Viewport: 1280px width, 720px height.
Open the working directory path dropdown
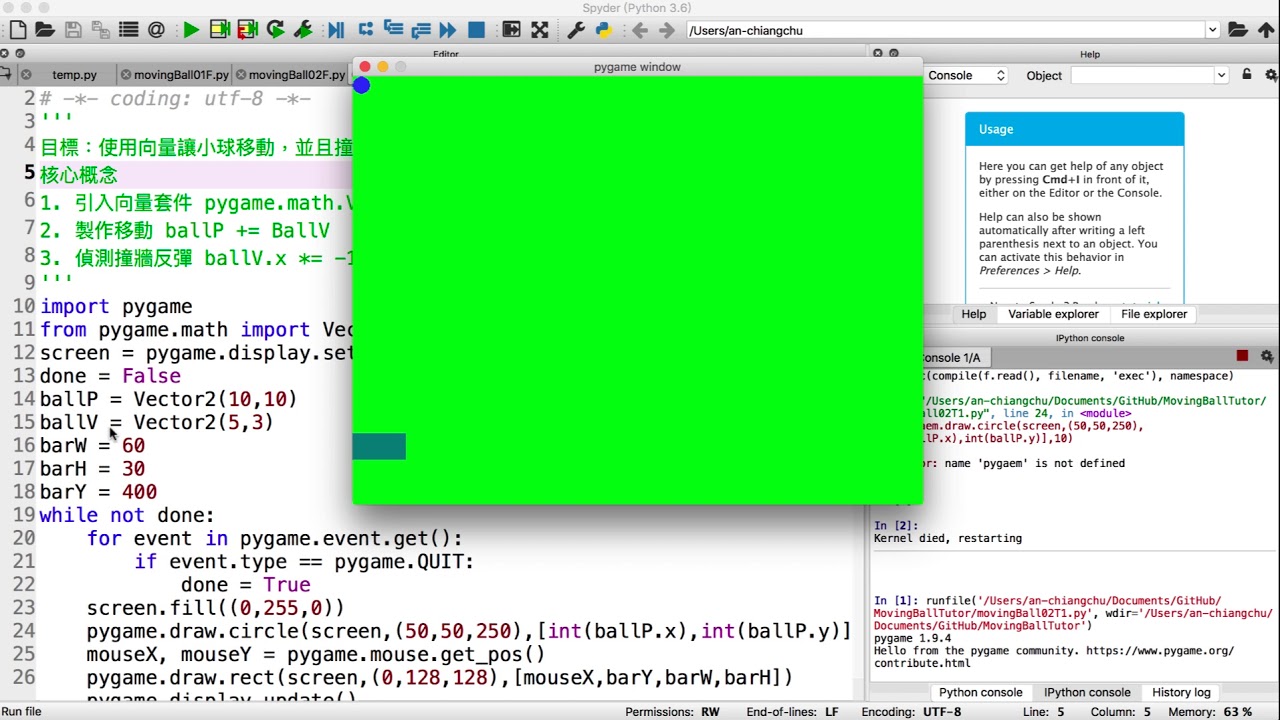tap(1212, 30)
